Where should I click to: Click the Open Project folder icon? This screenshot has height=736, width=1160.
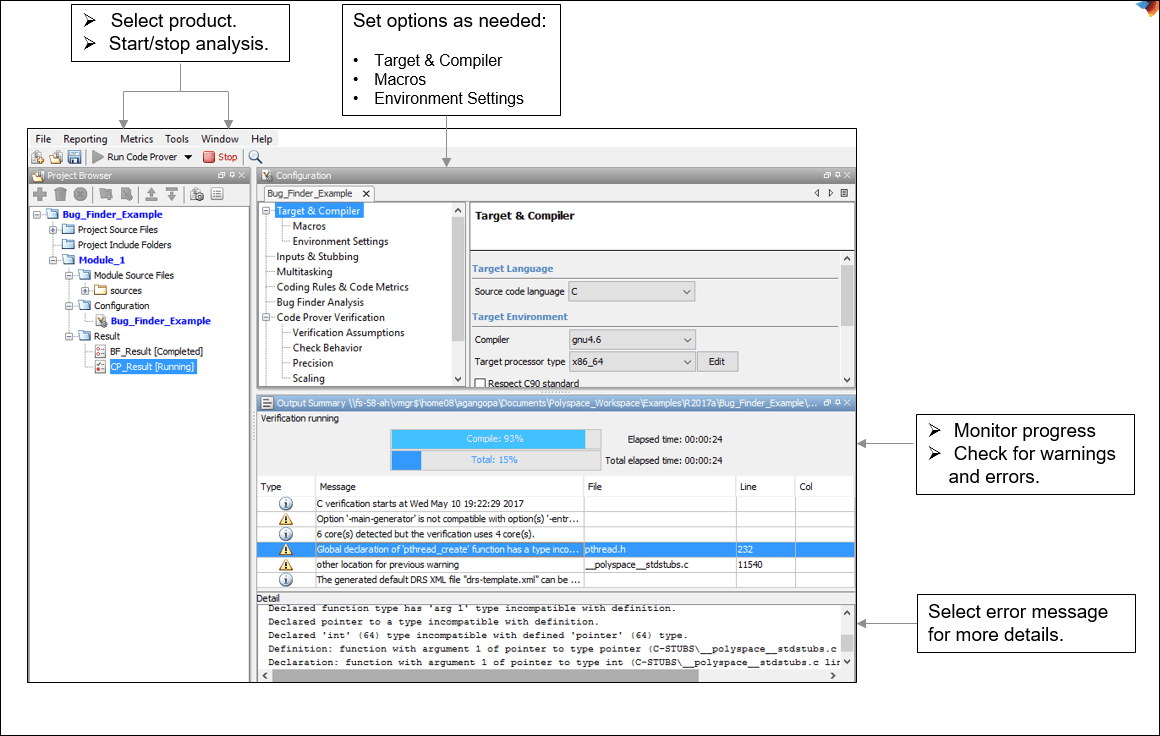(56, 157)
